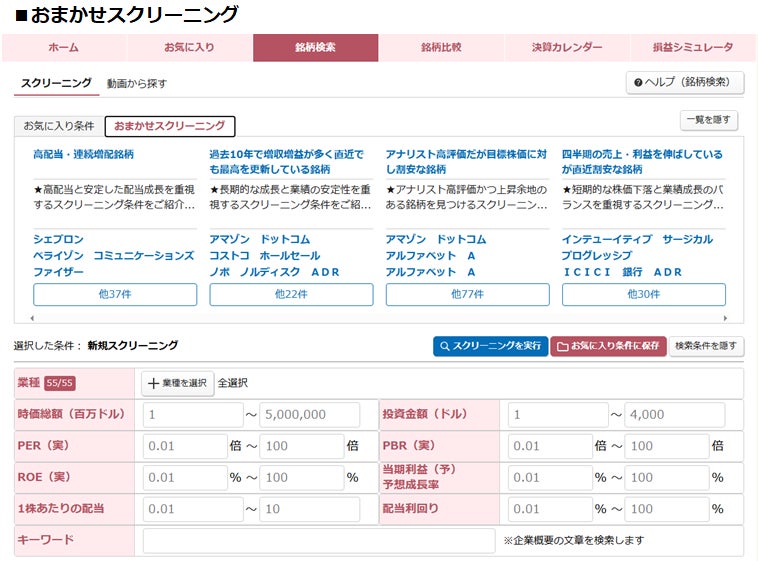Viewport: 758px width, 561px height.
Task: Go to the 損益シミュレータ tab
Action: [x=693, y=47]
